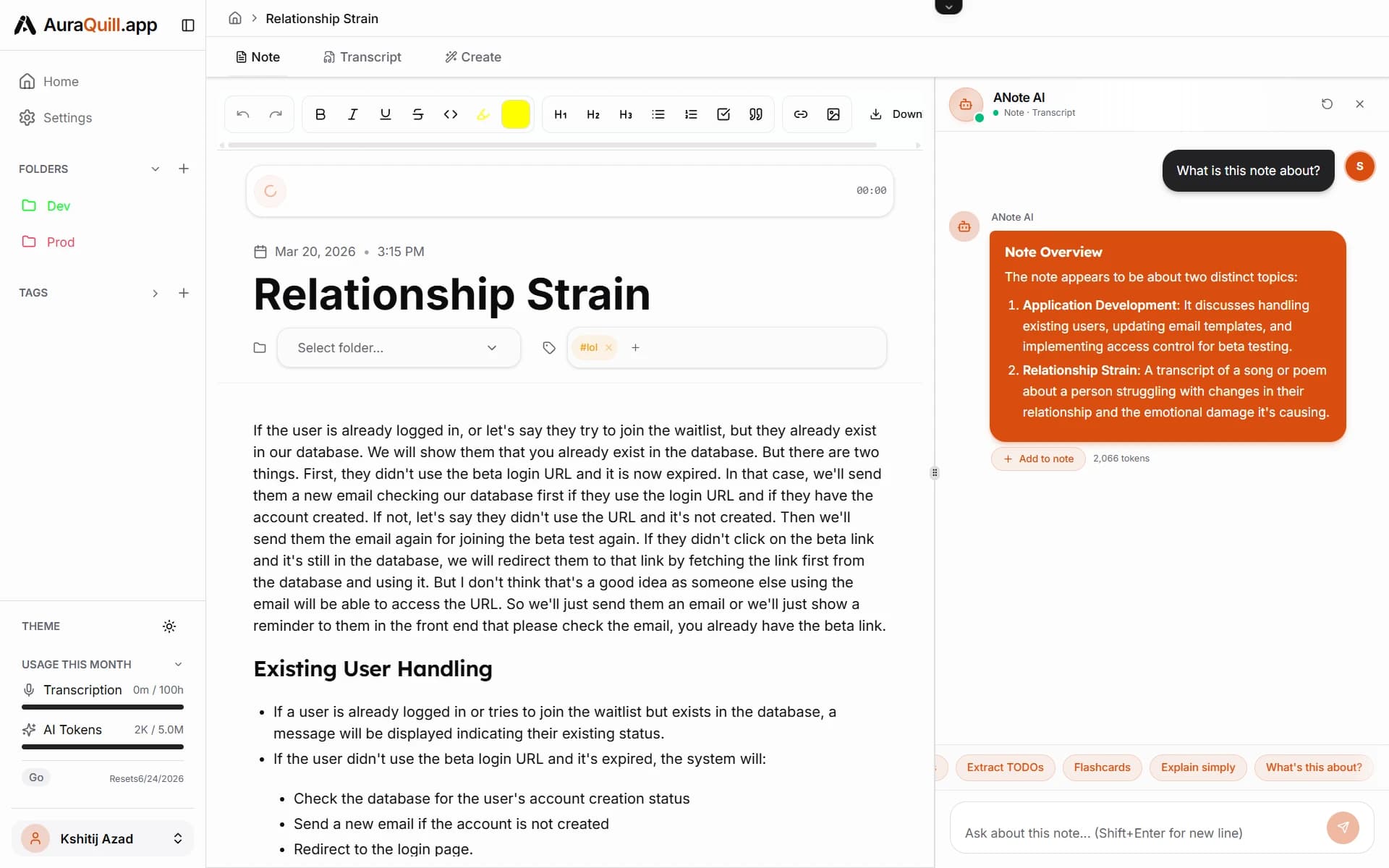
Task: Reset the ANote AI conversation
Action: coord(1327,104)
